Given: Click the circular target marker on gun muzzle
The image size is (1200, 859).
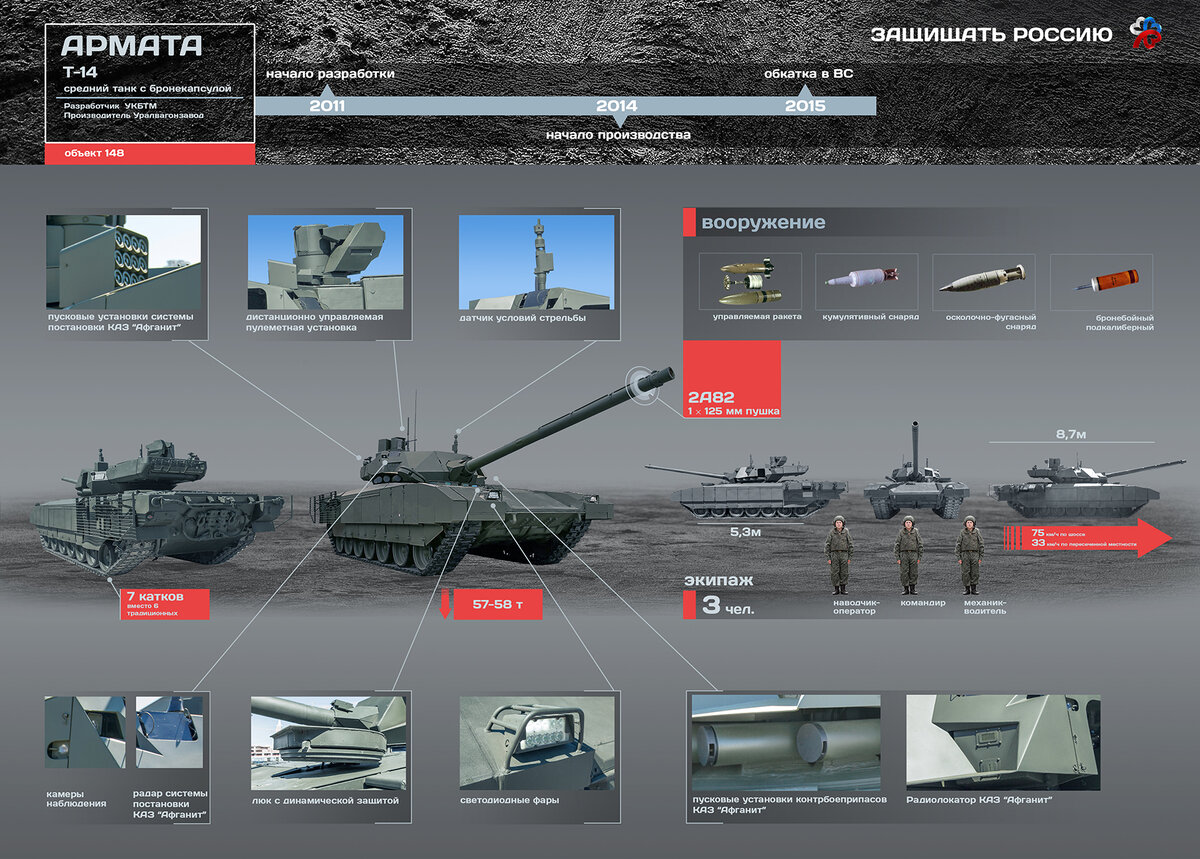Looking at the screenshot, I should click(x=644, y=386).
